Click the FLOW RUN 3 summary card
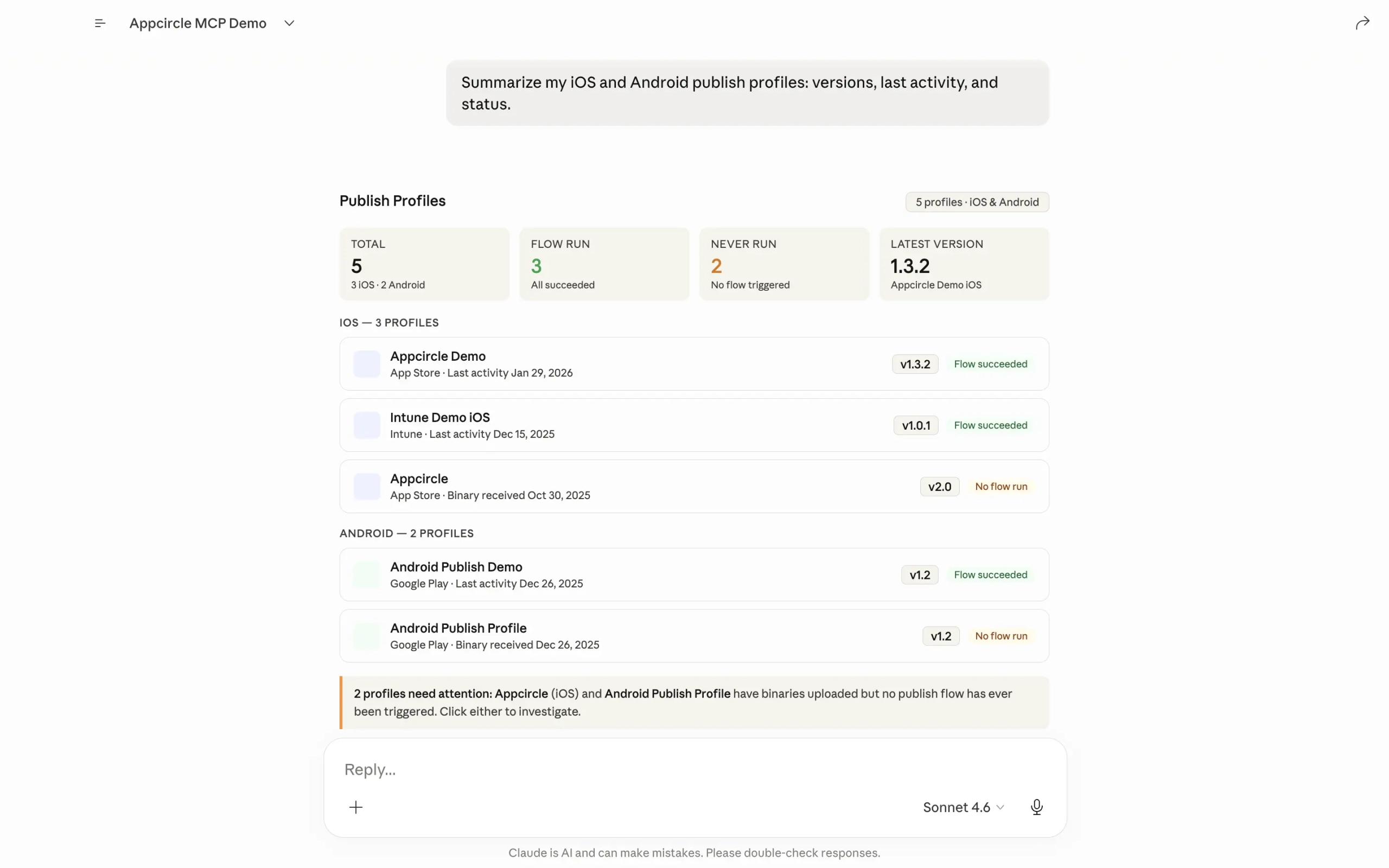The width and height of the screenshot is (1389, 868). click(x=604, y=264)
